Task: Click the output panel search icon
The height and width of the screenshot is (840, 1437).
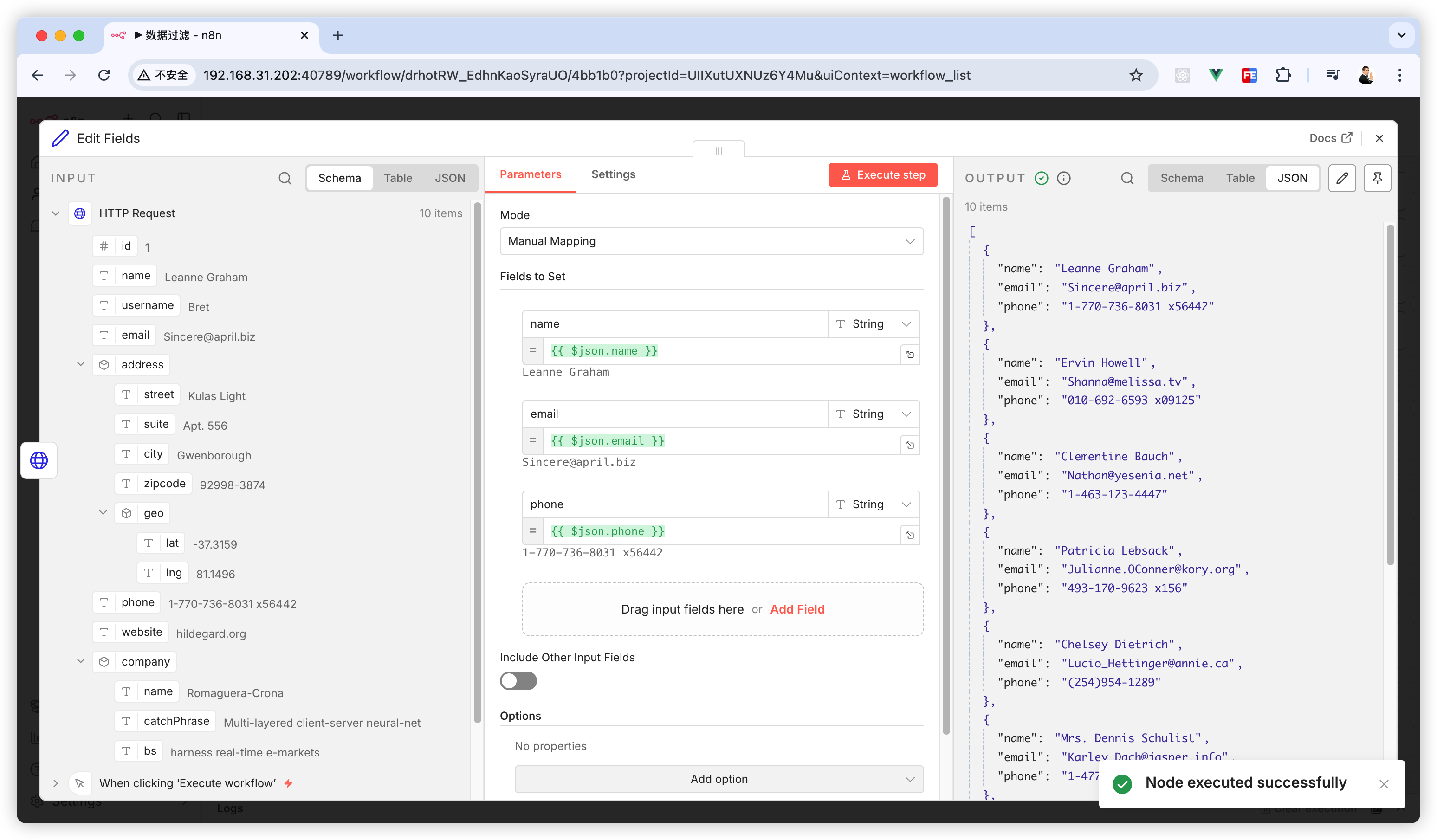Action: click(1127, 179)
